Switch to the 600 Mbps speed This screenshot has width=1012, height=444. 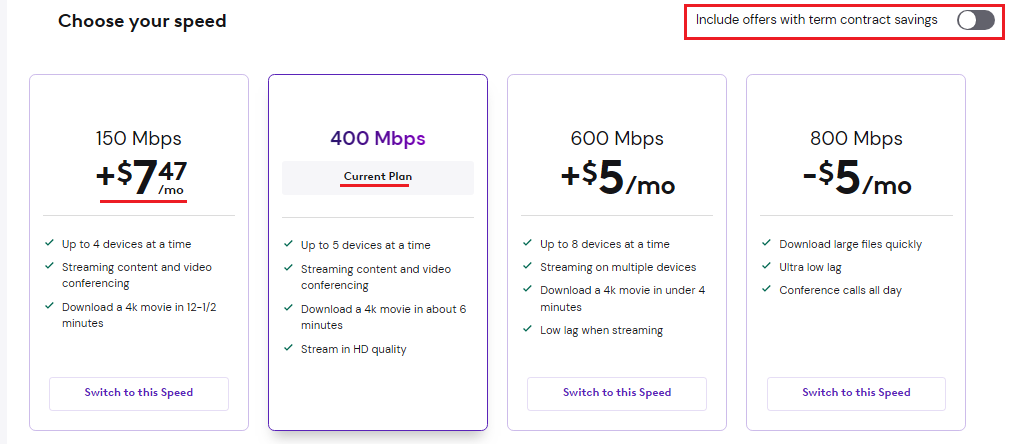pos(616,393)
